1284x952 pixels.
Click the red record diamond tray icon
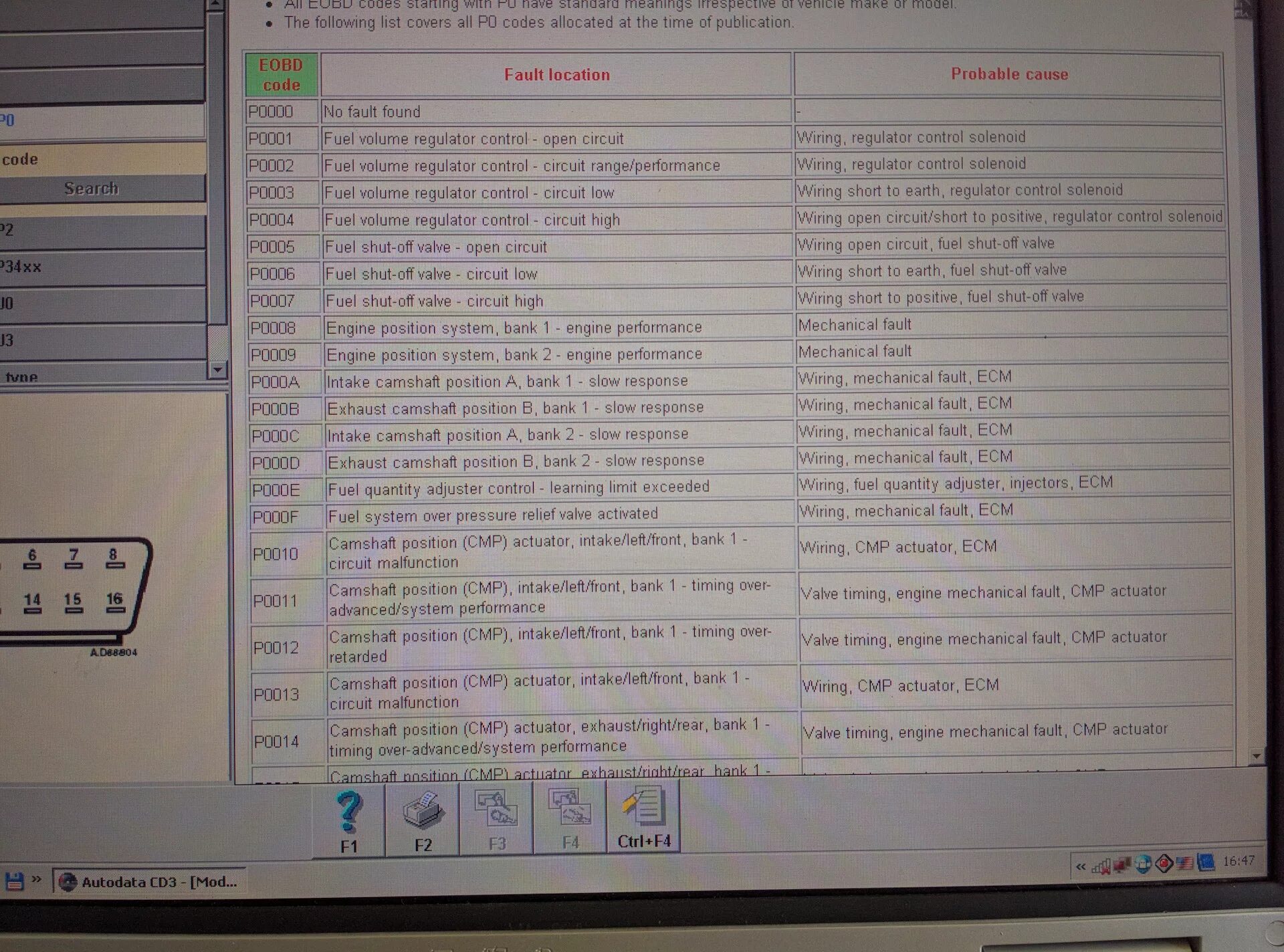pos(1164,864)
